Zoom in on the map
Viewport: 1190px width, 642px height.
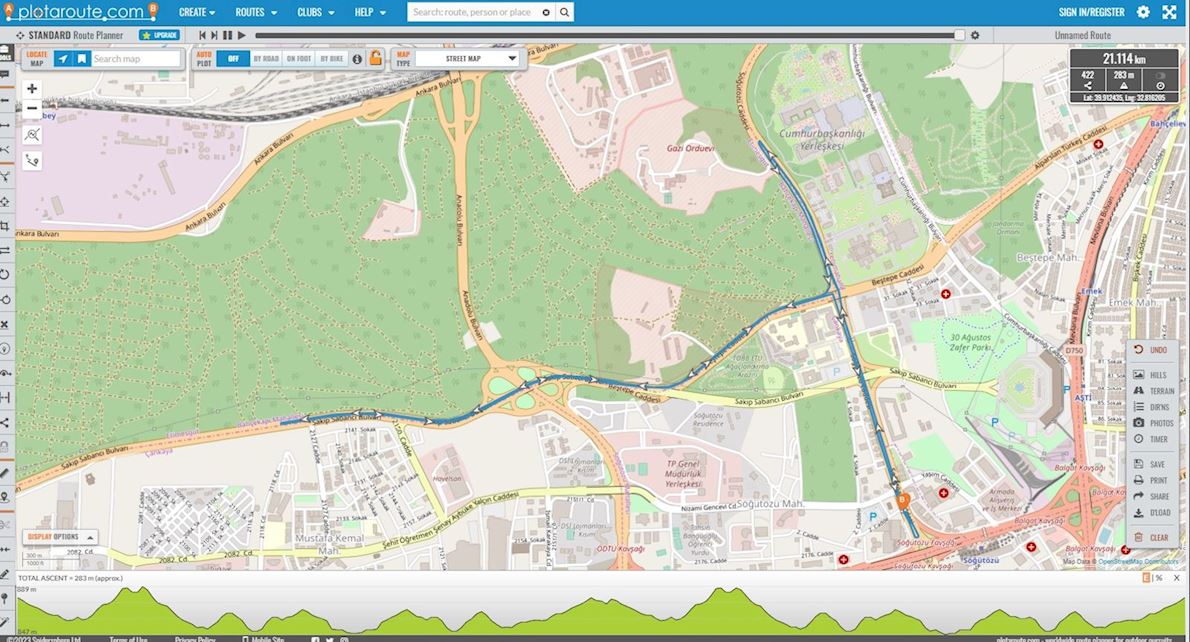click(x=32, y=89)
